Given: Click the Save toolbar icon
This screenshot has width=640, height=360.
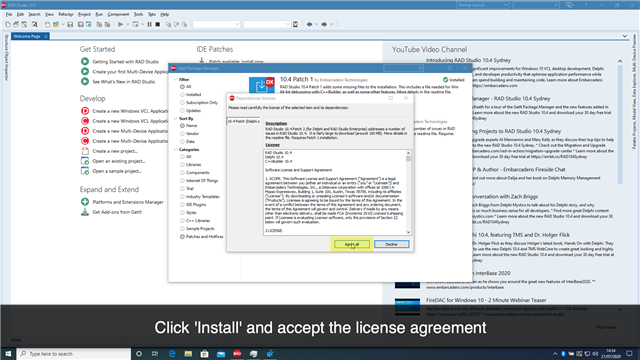Looking at the screenshot, I should pos(70,24).
